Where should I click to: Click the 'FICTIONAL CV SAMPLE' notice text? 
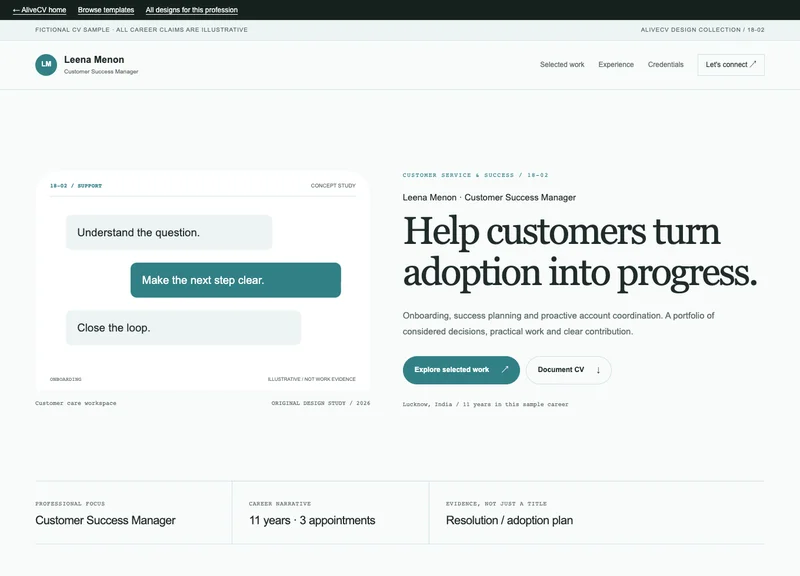click(141, 30)
